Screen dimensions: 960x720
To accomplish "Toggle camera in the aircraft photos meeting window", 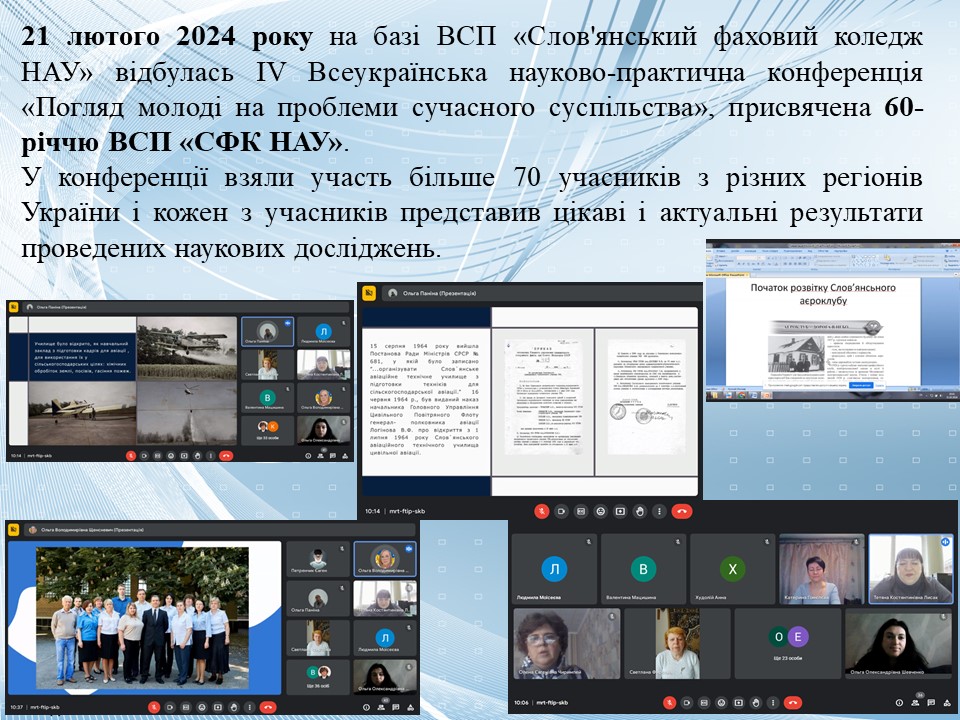I will click(144, 456).
